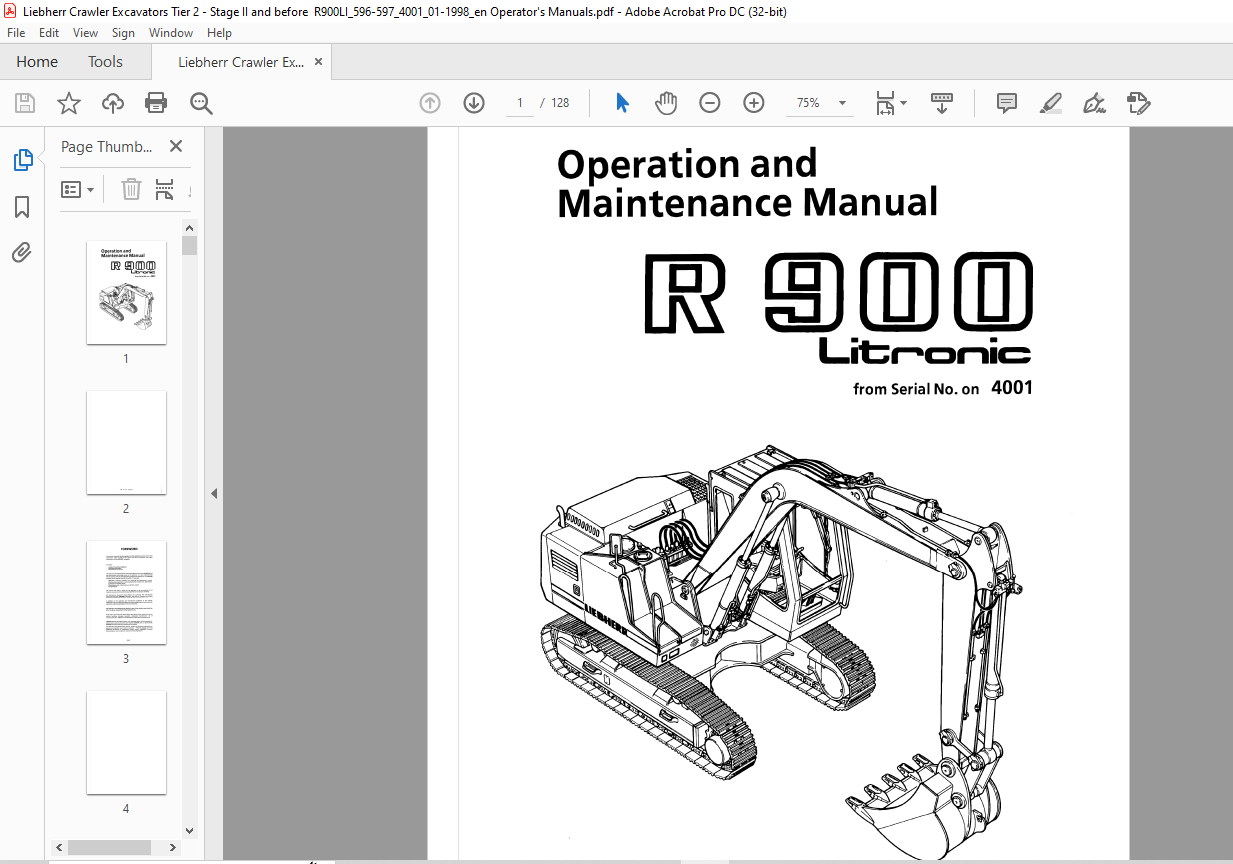Open the thumbnail options menu dropdown

tap(78, 189)
